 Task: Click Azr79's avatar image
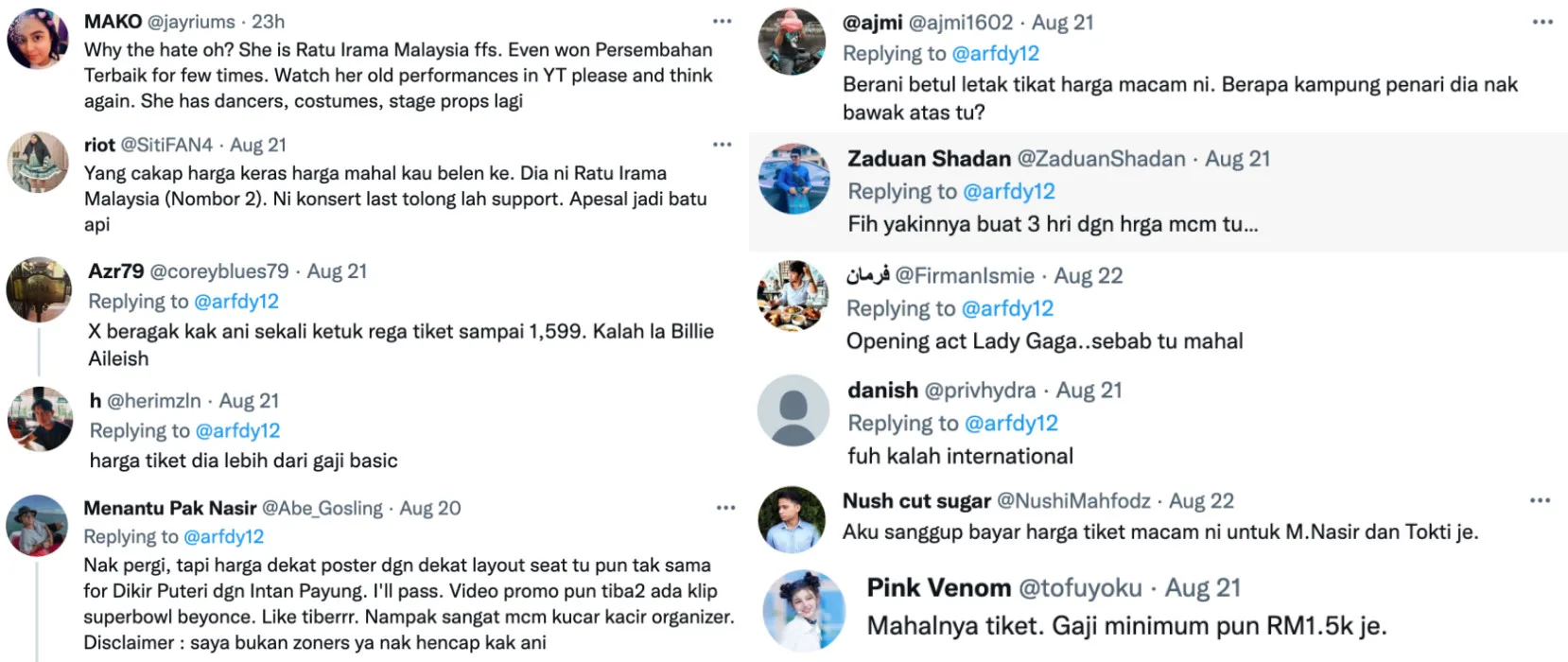click(39, 289)
